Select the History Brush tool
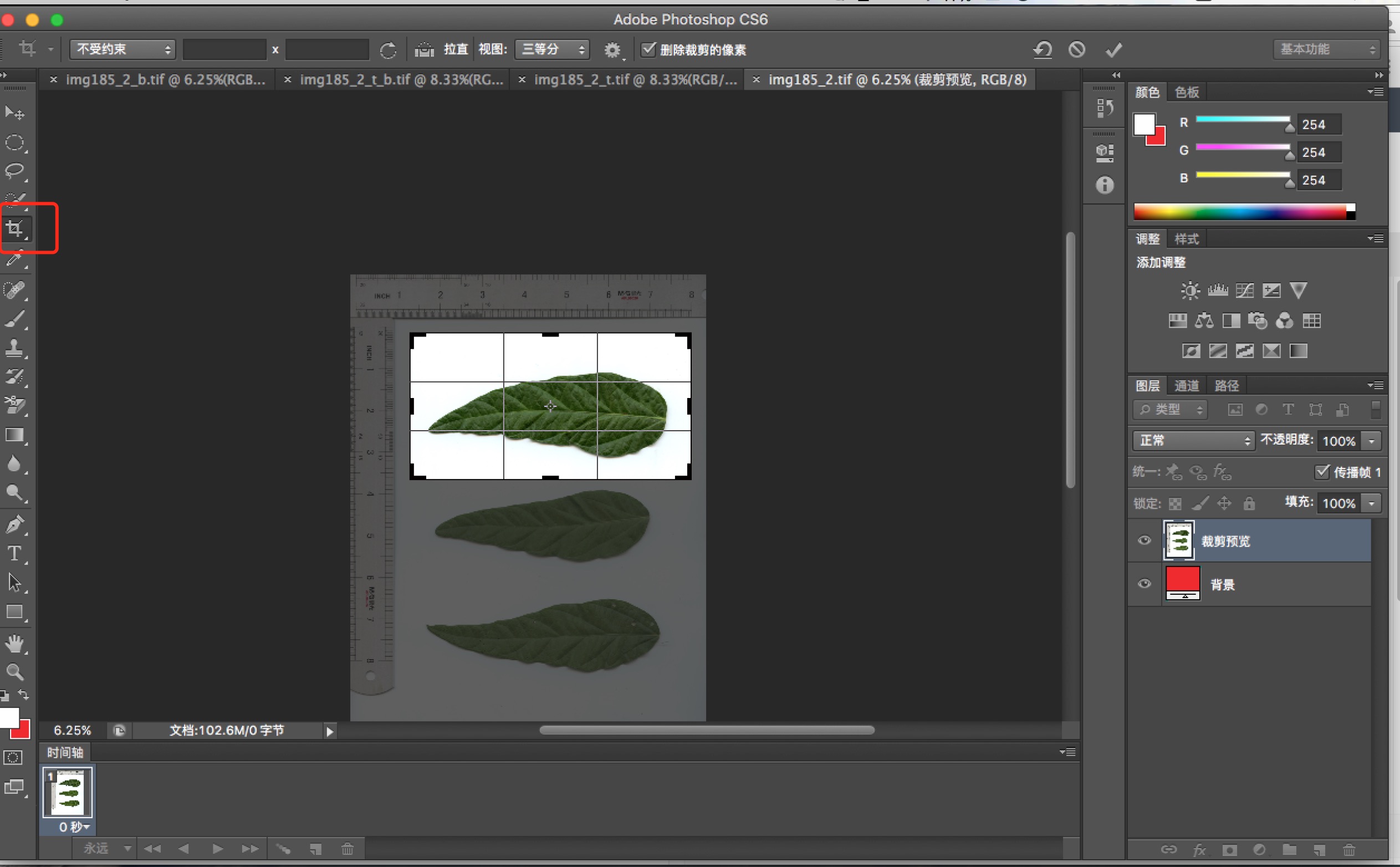The image size is (1400, 867). [x=14, y=377]
